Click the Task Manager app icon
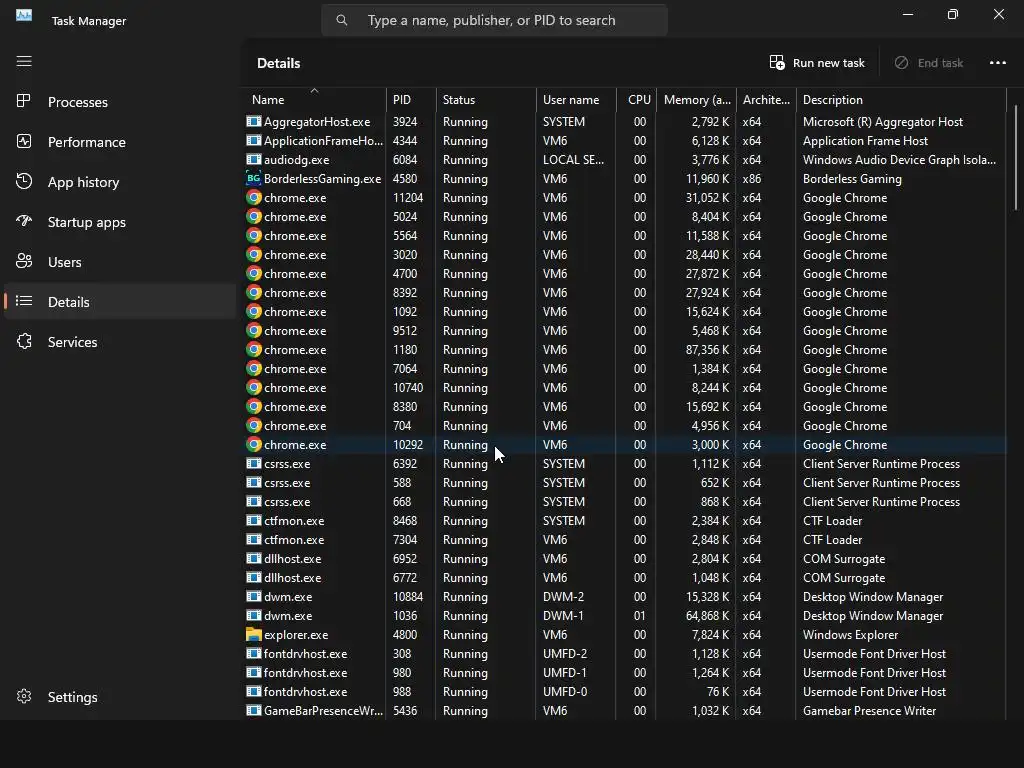This screenshot has height=768, width=1024. point(24,16)
